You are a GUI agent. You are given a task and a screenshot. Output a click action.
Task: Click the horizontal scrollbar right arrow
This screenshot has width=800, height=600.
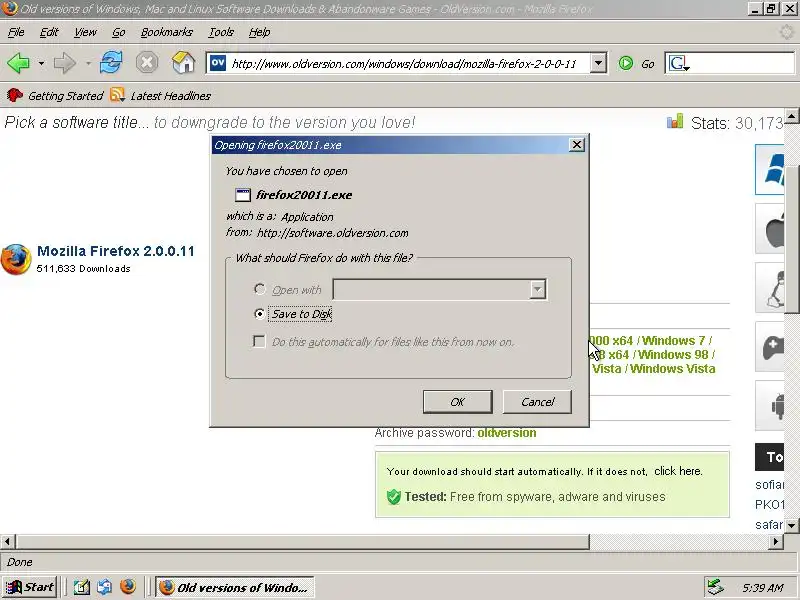coord(776,541)
